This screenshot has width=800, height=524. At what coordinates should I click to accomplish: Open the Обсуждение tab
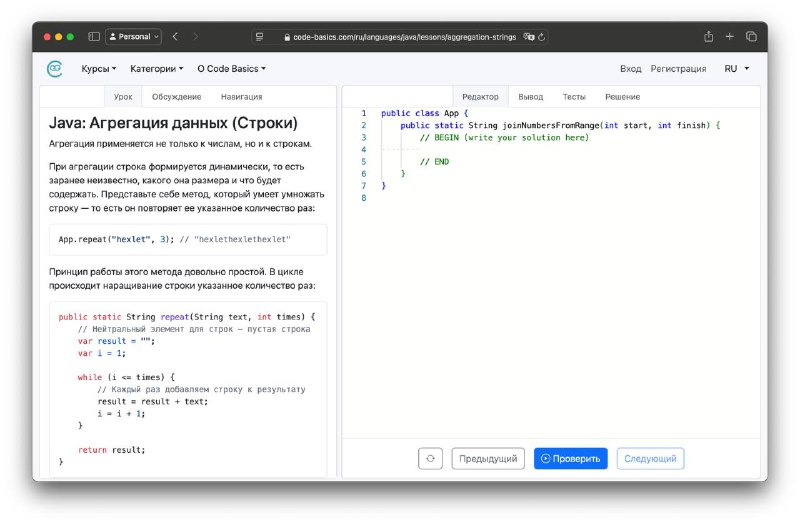tap(177, 96)
